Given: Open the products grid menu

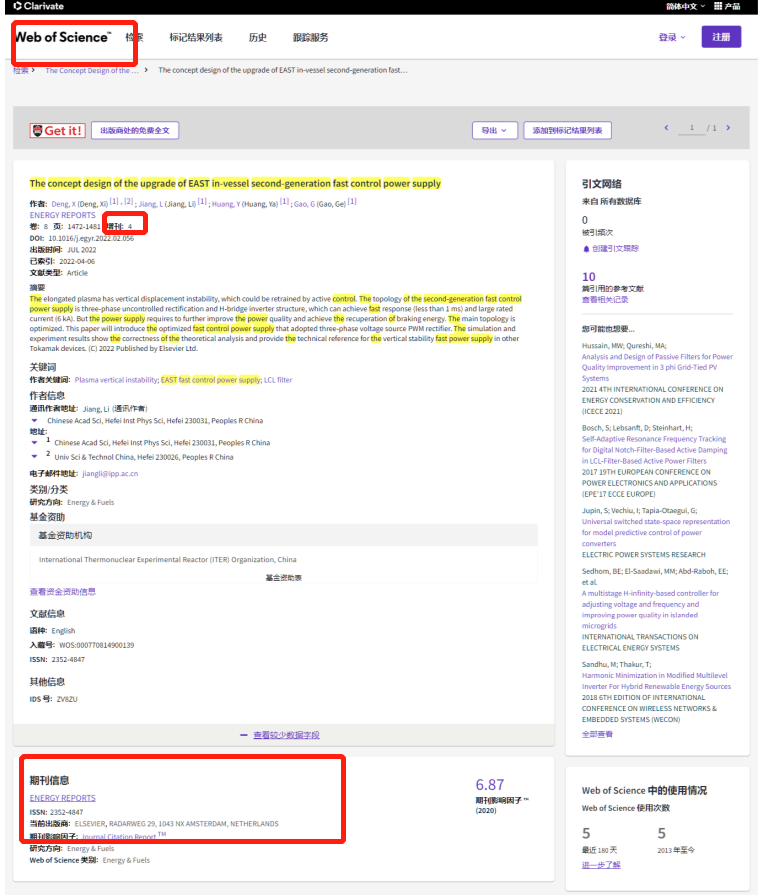Looking at the screenshot, I should (727, 6).
